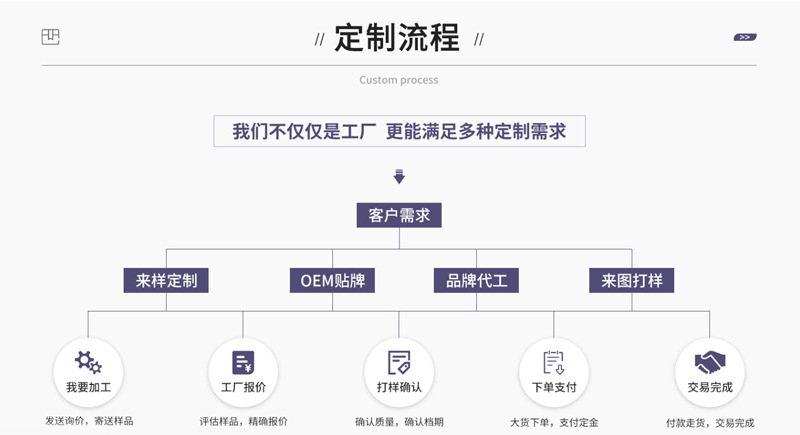Select the 客户需求 box

coord(399,215)
